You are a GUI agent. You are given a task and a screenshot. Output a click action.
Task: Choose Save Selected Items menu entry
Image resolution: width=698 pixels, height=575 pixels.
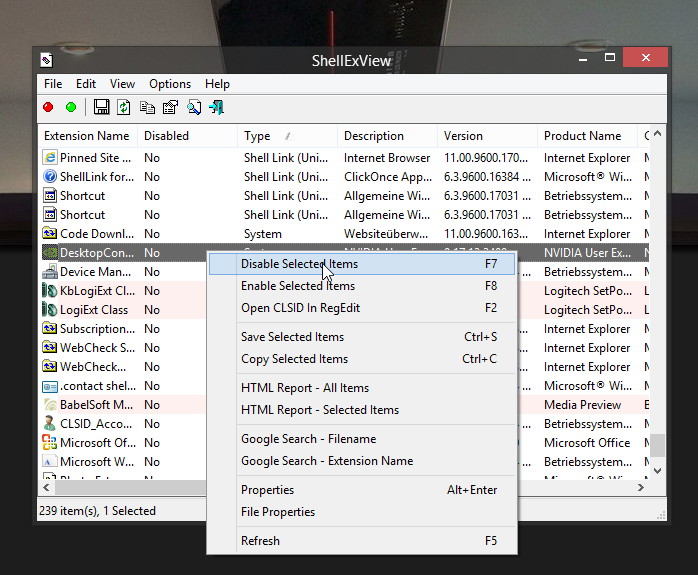point(362,337)
